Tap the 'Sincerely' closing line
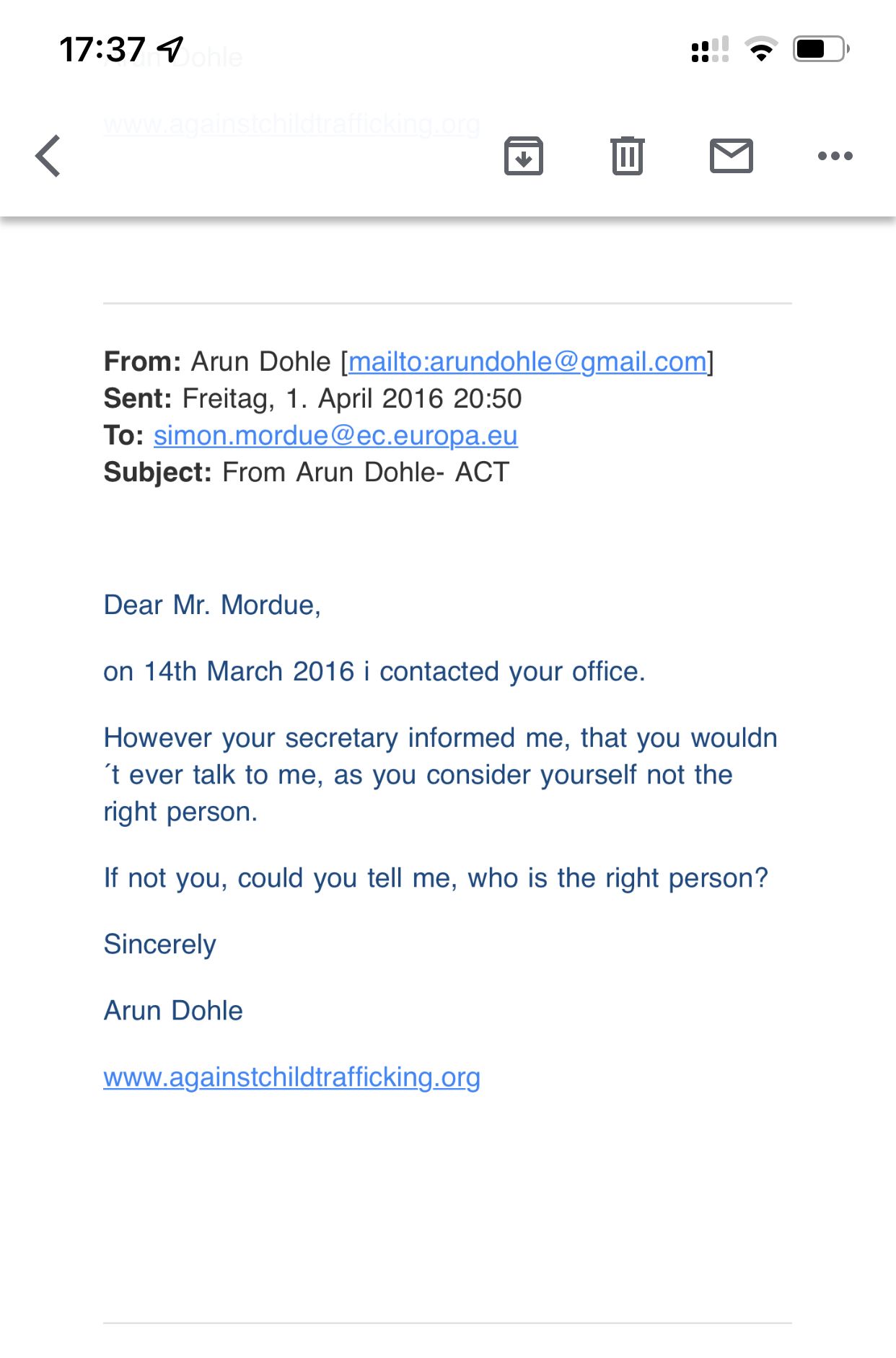 (x=159, y=945)
